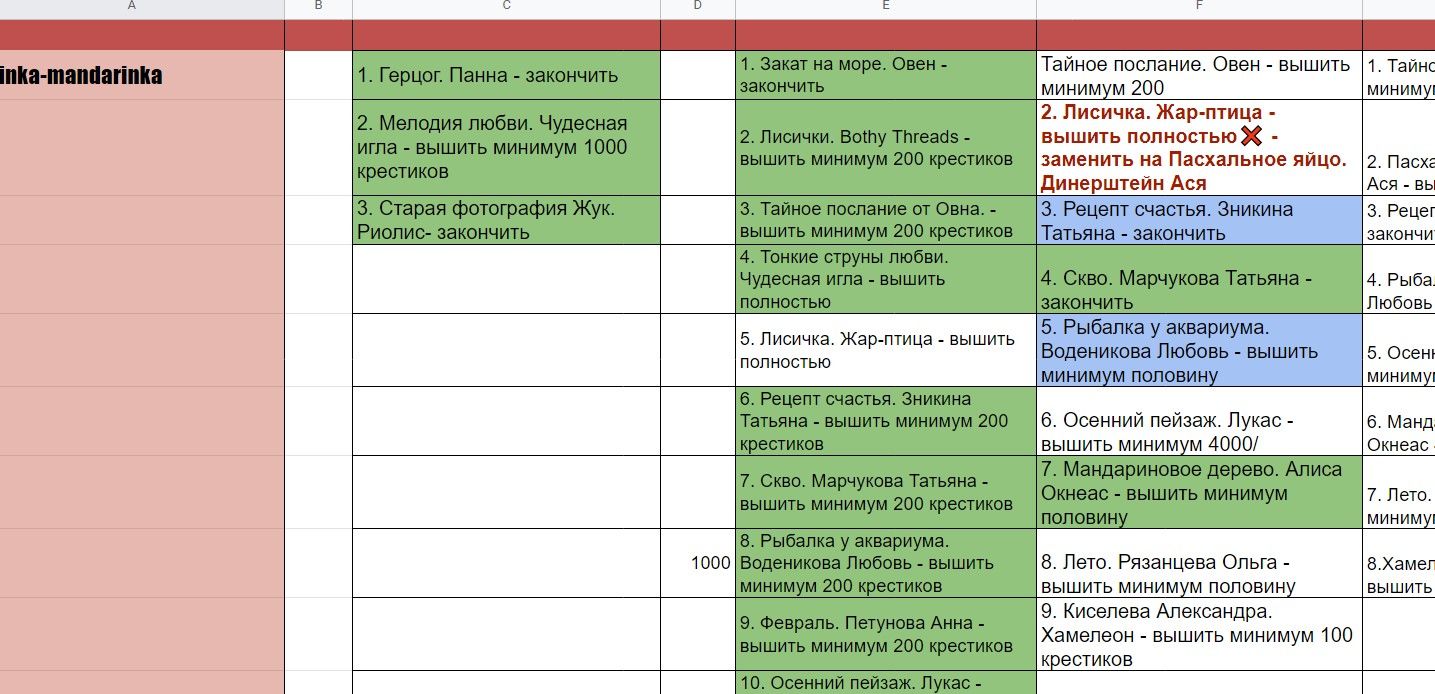The image size is (1435, 694).
Task: Select the '2. Лисички. Bothy Threads' cell
Action: [x=885, y=147]
